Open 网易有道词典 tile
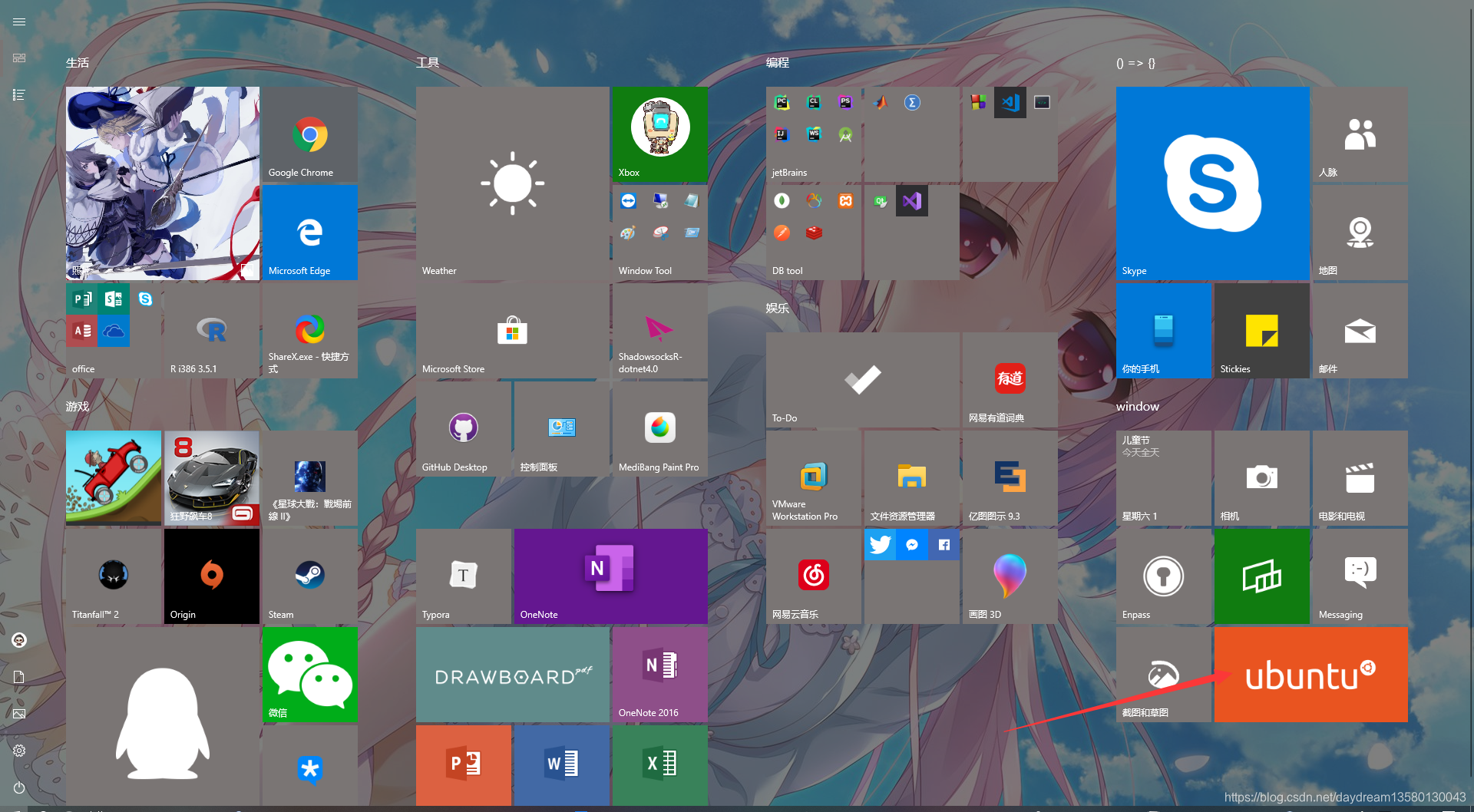This screenshot has height=812, width=1474. 1010,380
